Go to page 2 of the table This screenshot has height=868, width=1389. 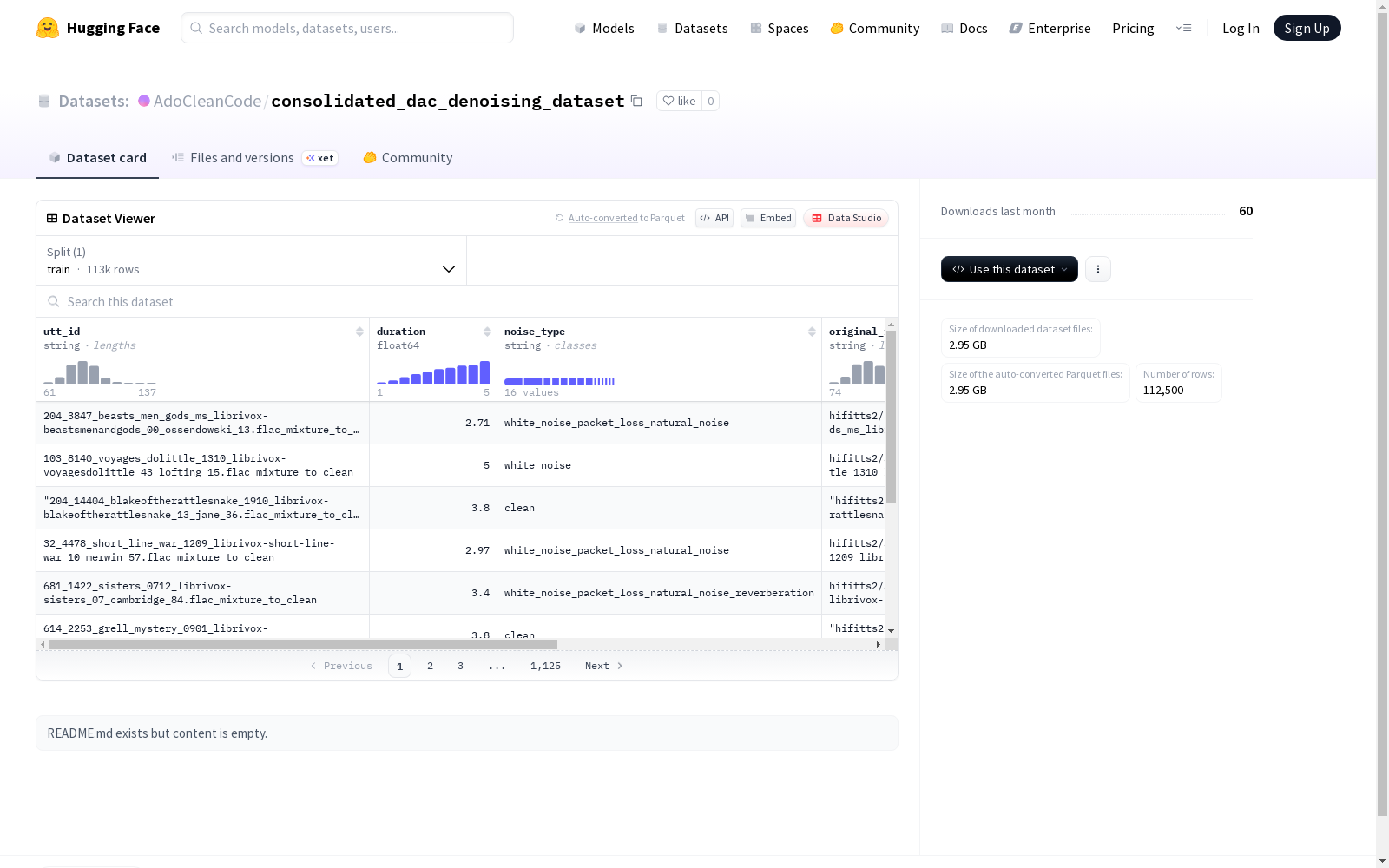click(x=430, y=666)
